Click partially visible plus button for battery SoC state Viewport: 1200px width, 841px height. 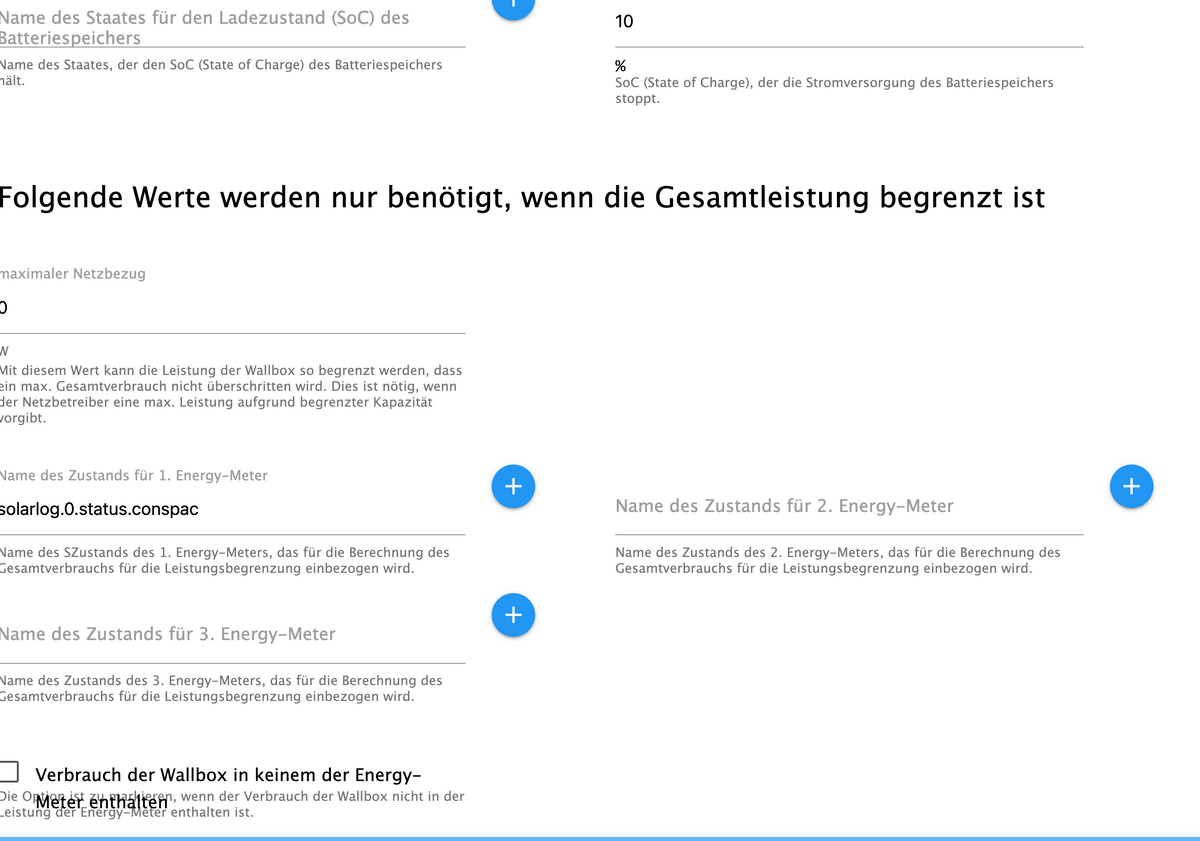point(513,8)
